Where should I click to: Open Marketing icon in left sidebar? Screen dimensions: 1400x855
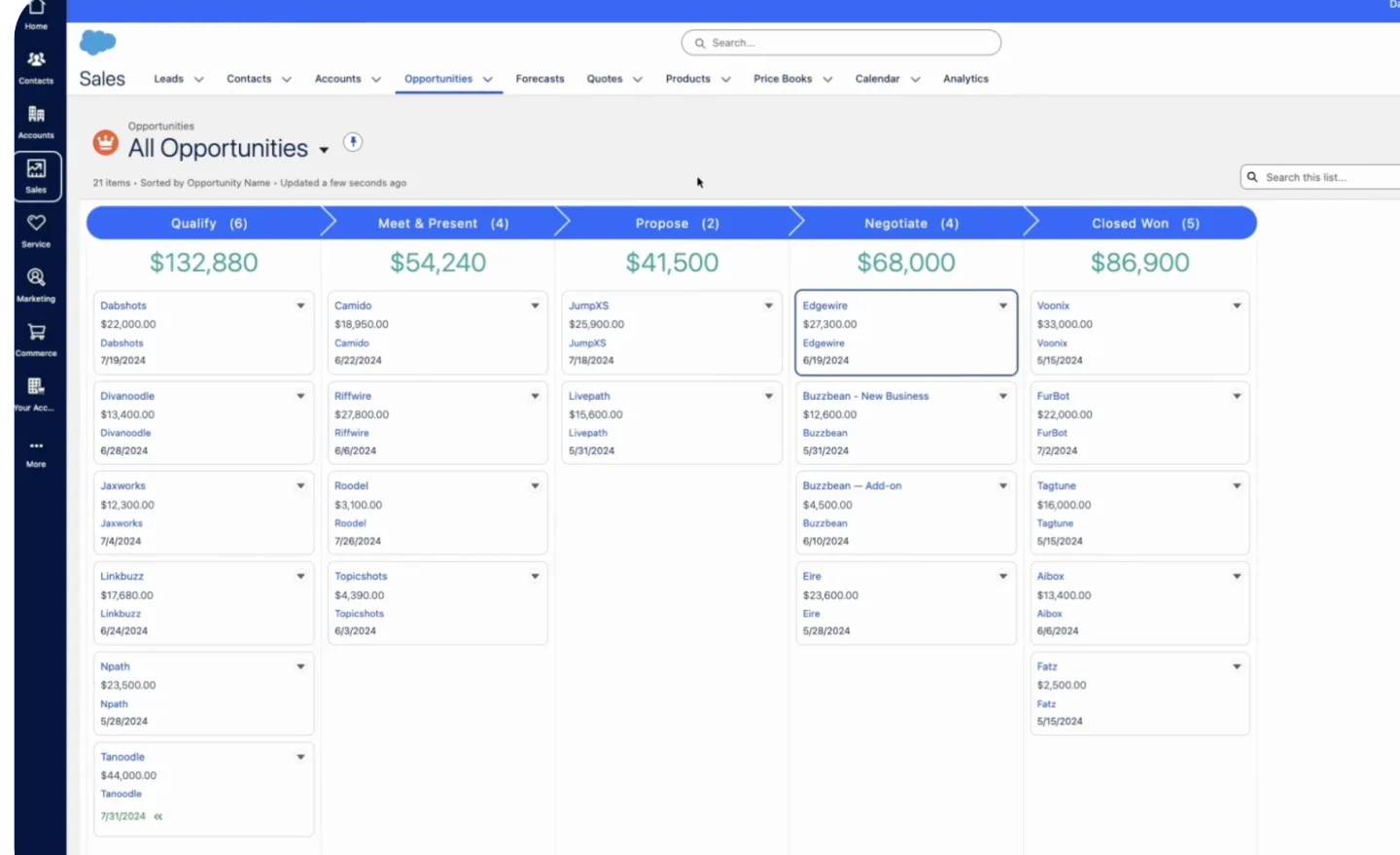click(36, 285)
